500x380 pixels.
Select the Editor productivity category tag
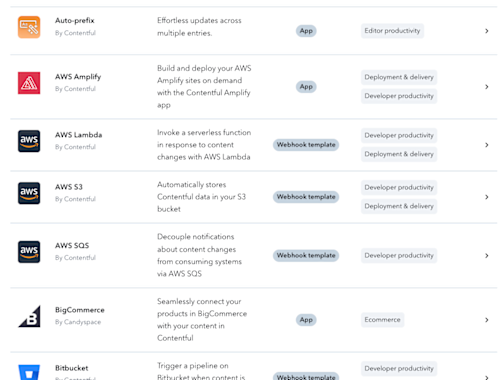[392, 31]
